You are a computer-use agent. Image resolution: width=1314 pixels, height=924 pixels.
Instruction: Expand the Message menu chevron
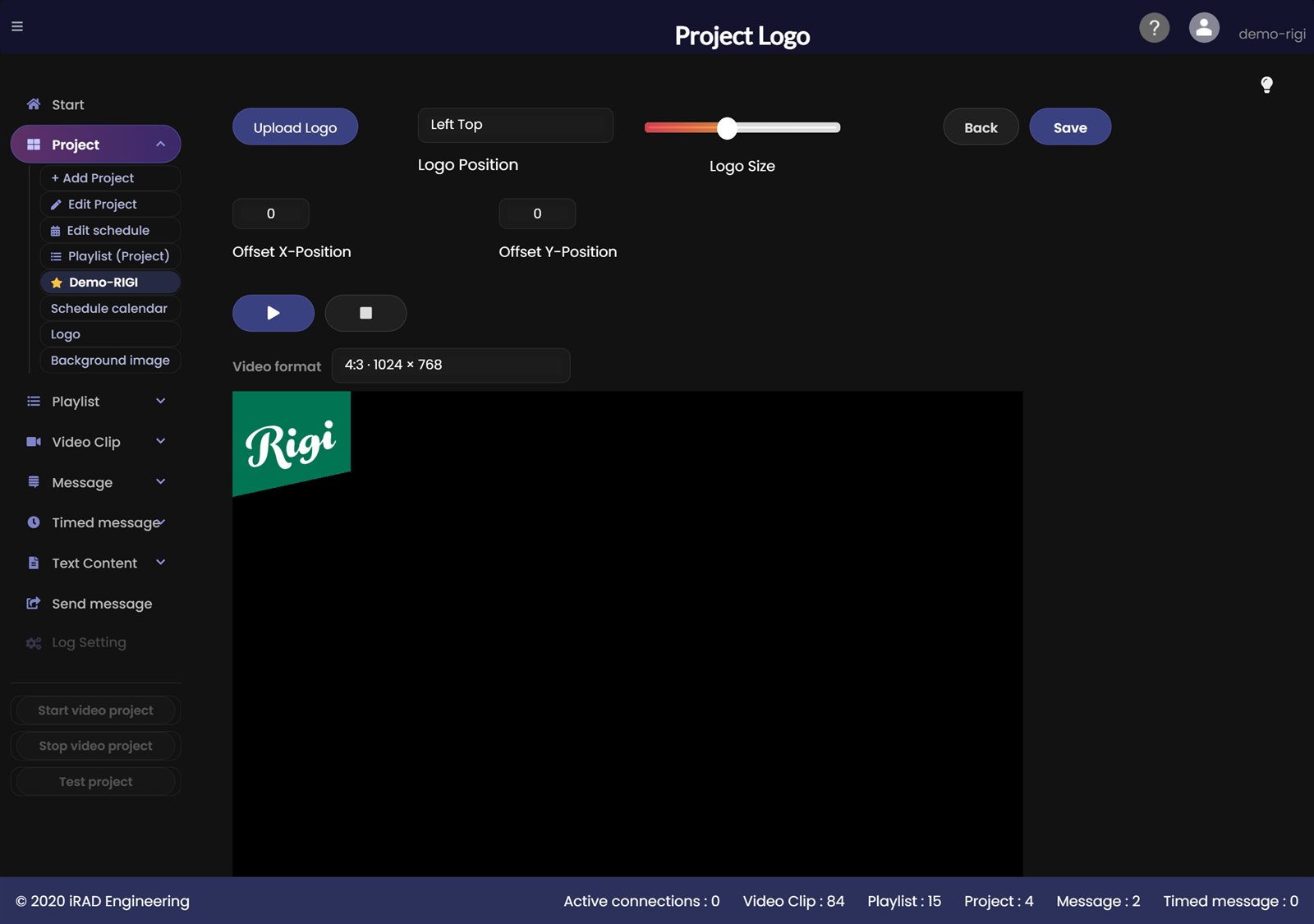pos(161,481)
